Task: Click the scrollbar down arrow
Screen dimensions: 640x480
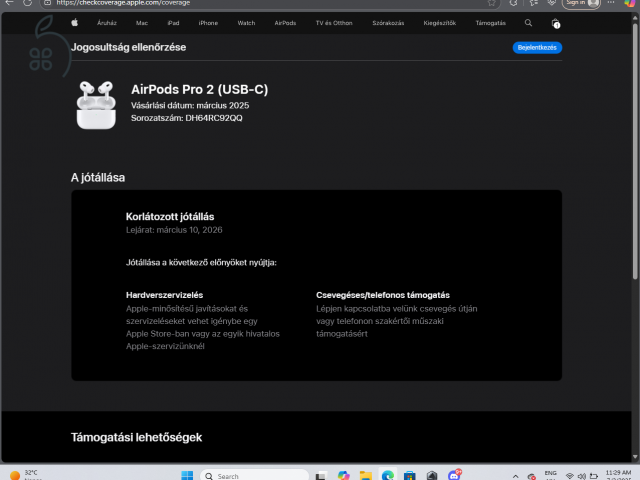Action: [x=635, y=457]
